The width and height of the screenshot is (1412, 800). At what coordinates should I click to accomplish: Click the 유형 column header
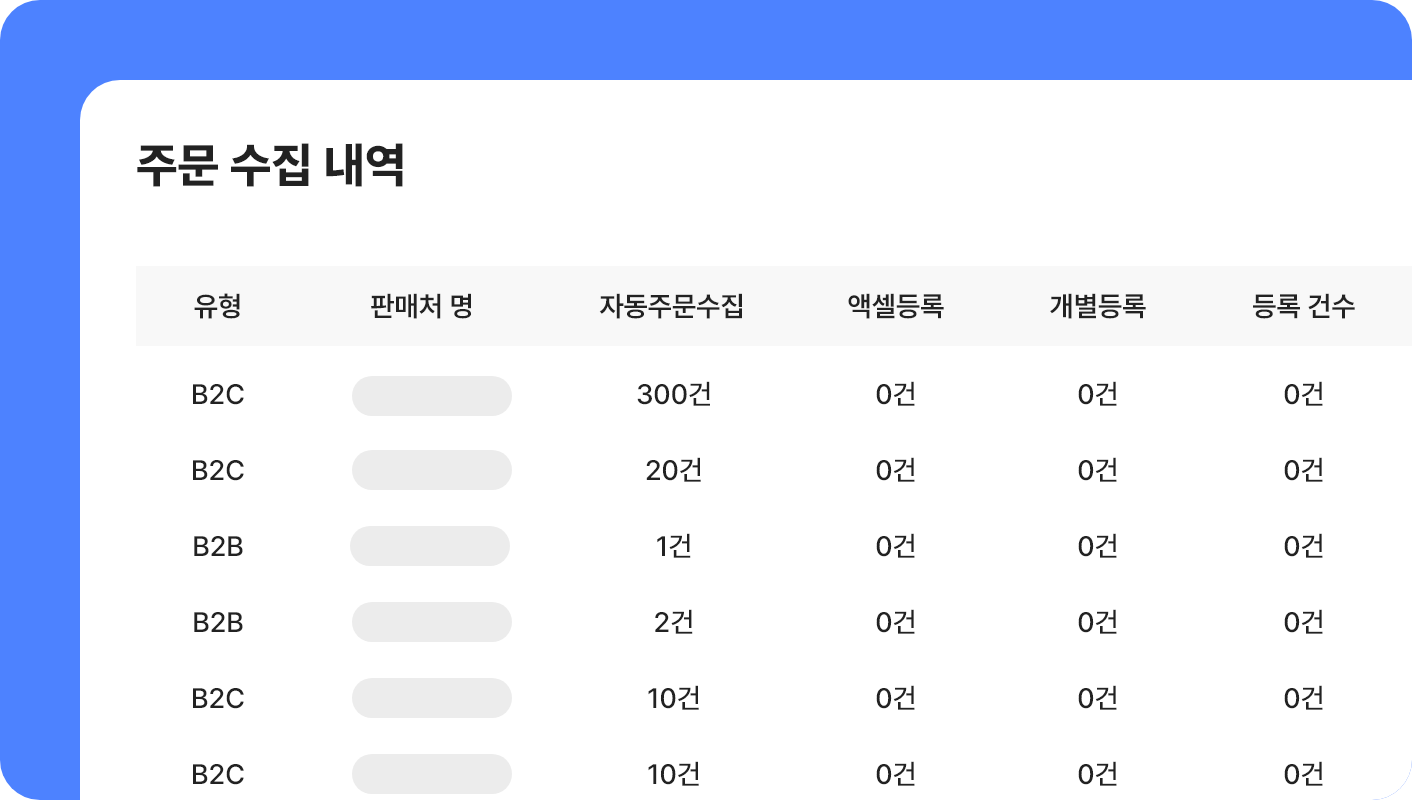coord(217,306)
